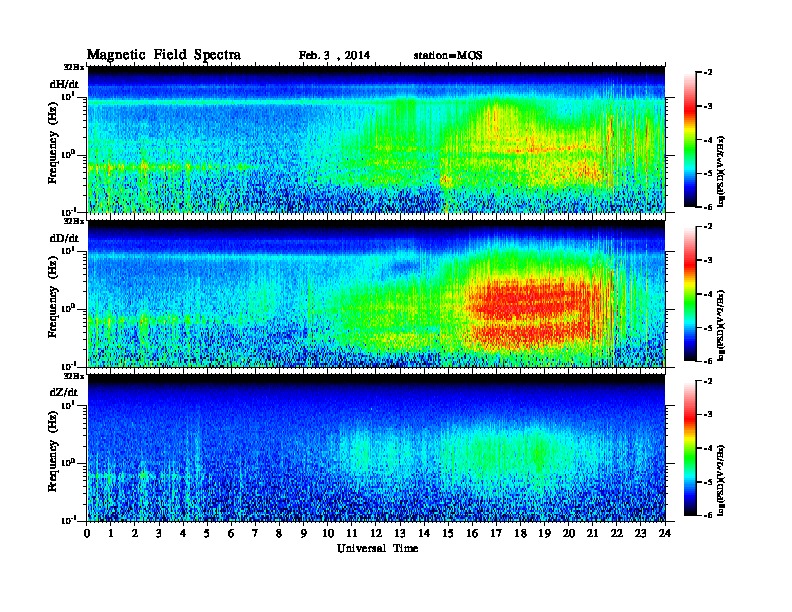Click hour 20 tick label on Universal Time axis
This screenshot has width=792, height=612.
tap(569, 534)
